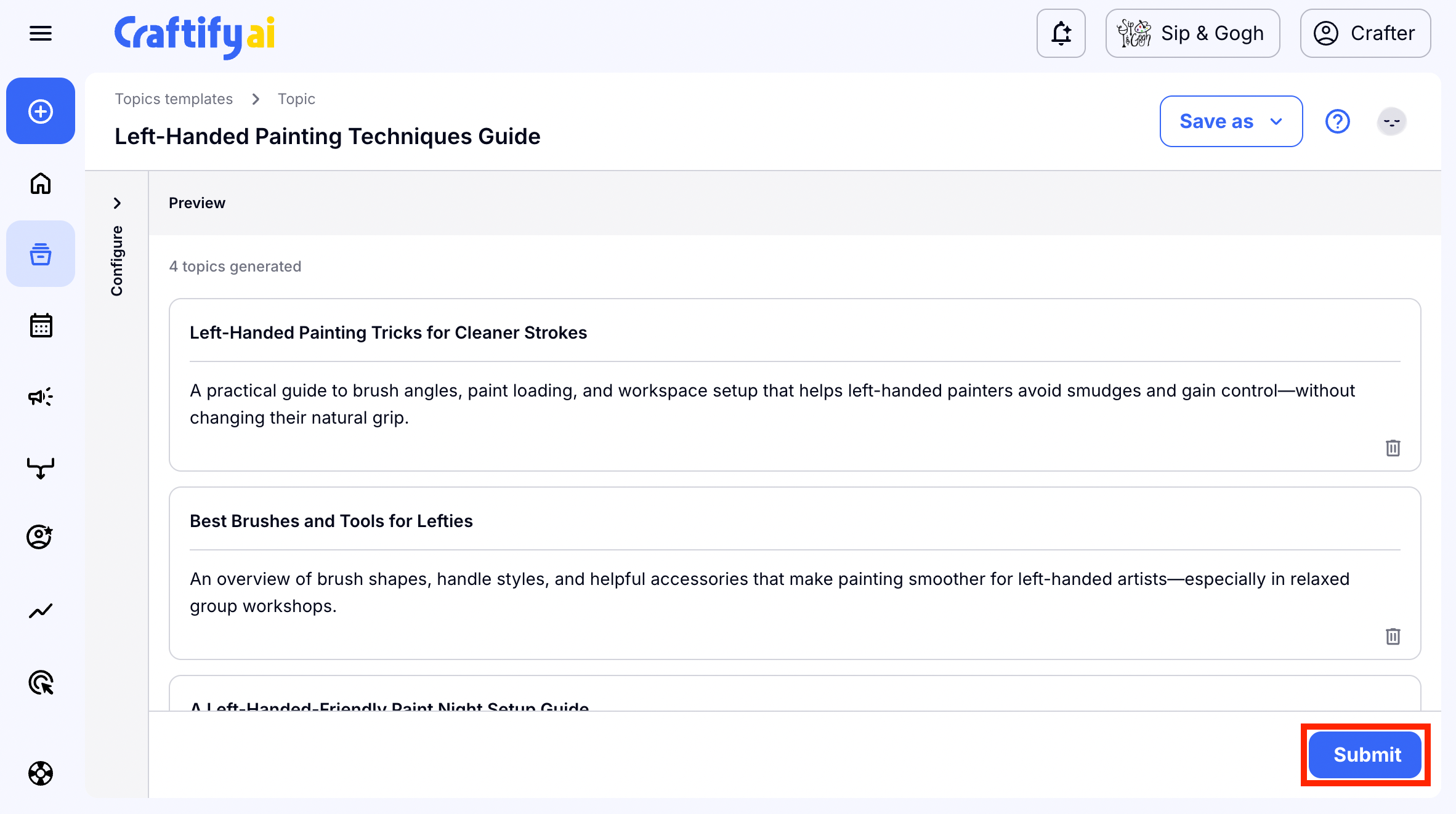Go to Topics templates breadcrumb

point(174,99)
